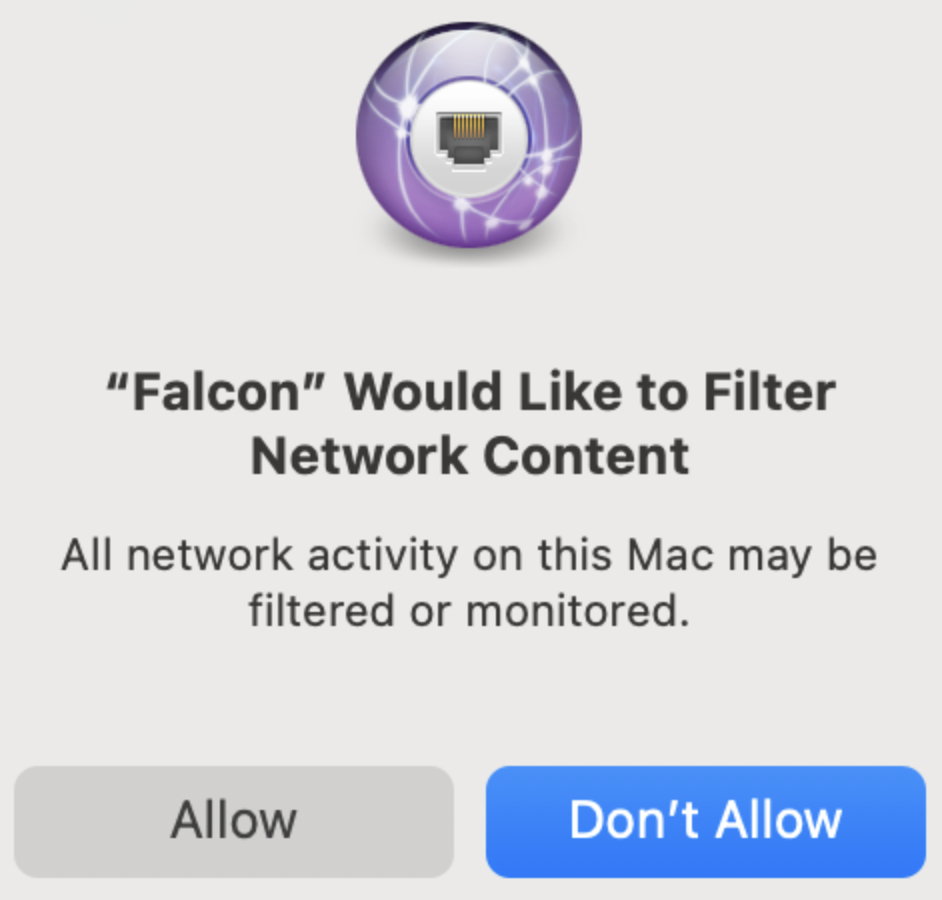Screen dimensions: 942x900
Task: Click the "Would Like to Filter" heading text
Action: (590, 392)
